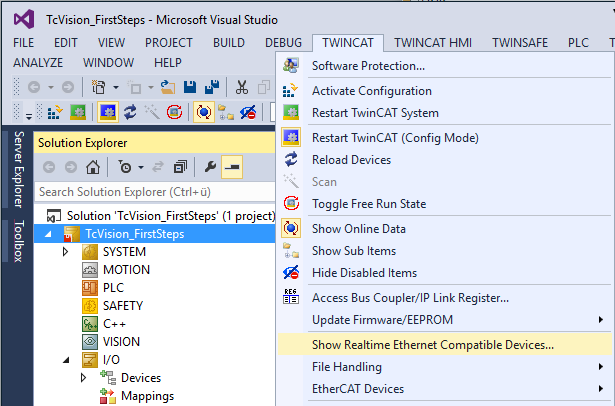Select the Solution 'TcVision_FirstSteps' root node
Viewport: 615px width, 406px height.
pos(171,216)
